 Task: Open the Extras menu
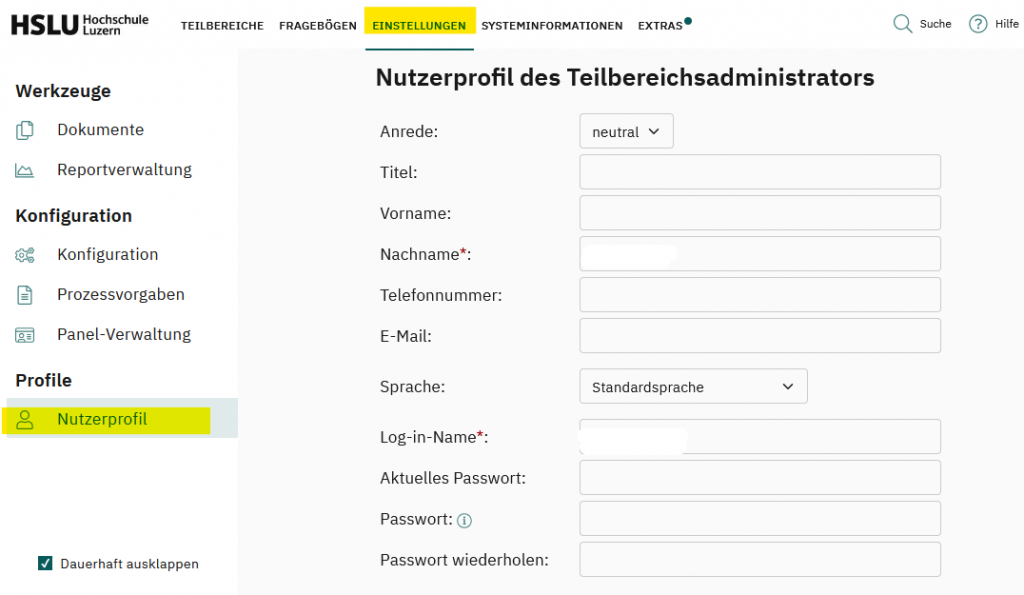pos(660,26)
